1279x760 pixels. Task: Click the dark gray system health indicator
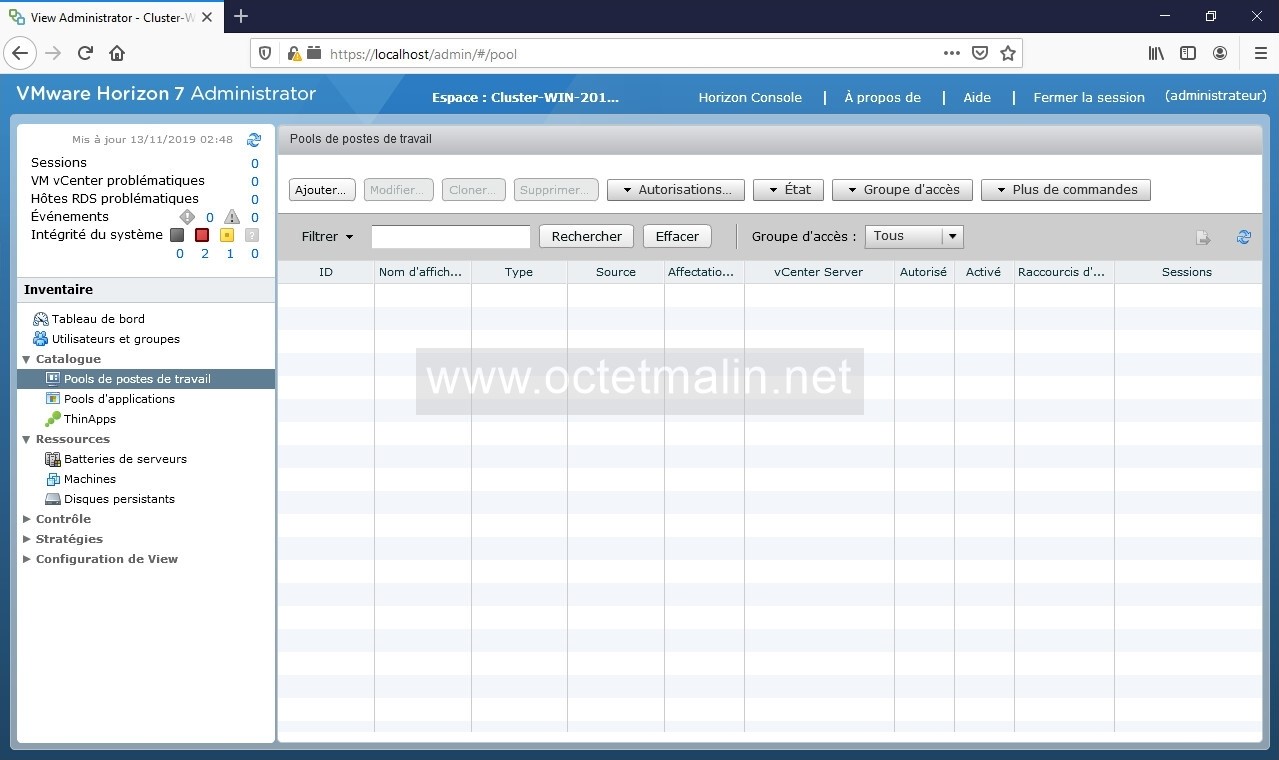point(177,235)
